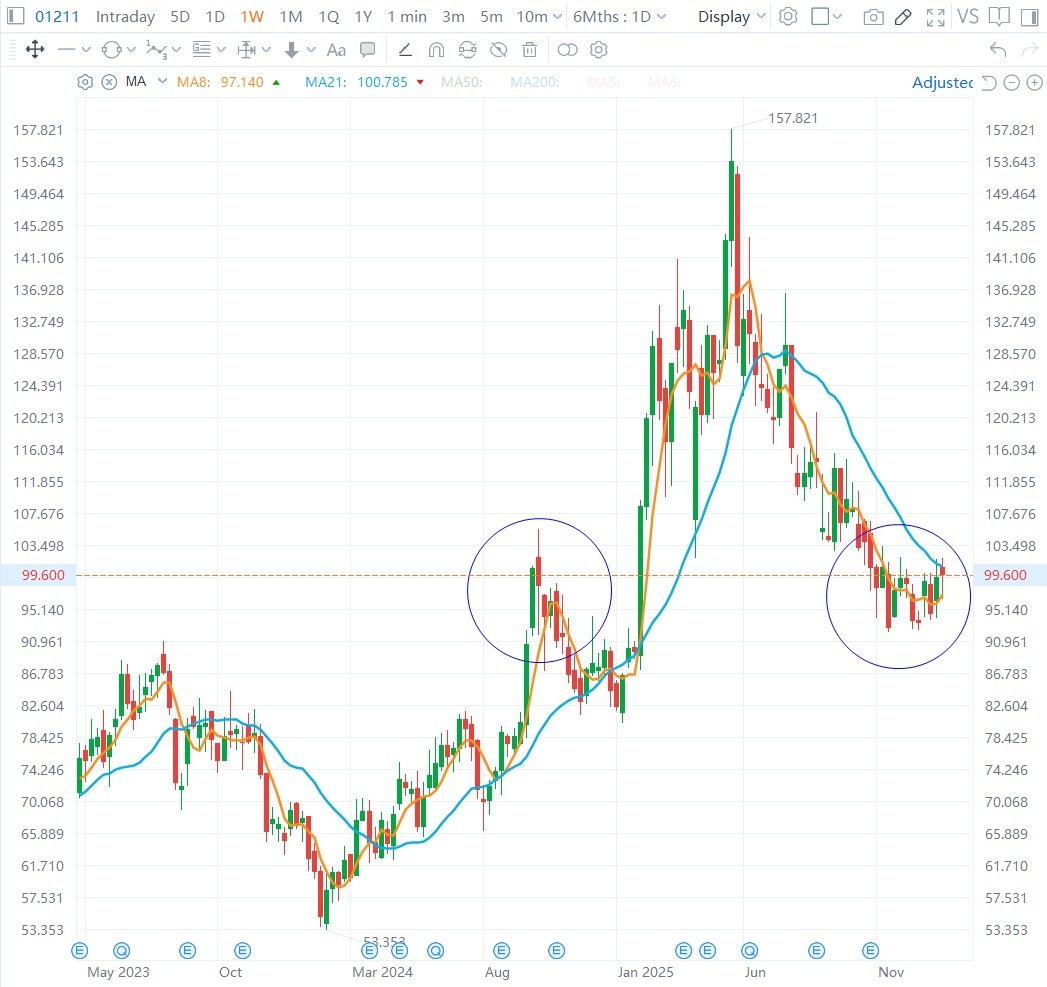Click the earnings marker below Aug

pos(501,950)
